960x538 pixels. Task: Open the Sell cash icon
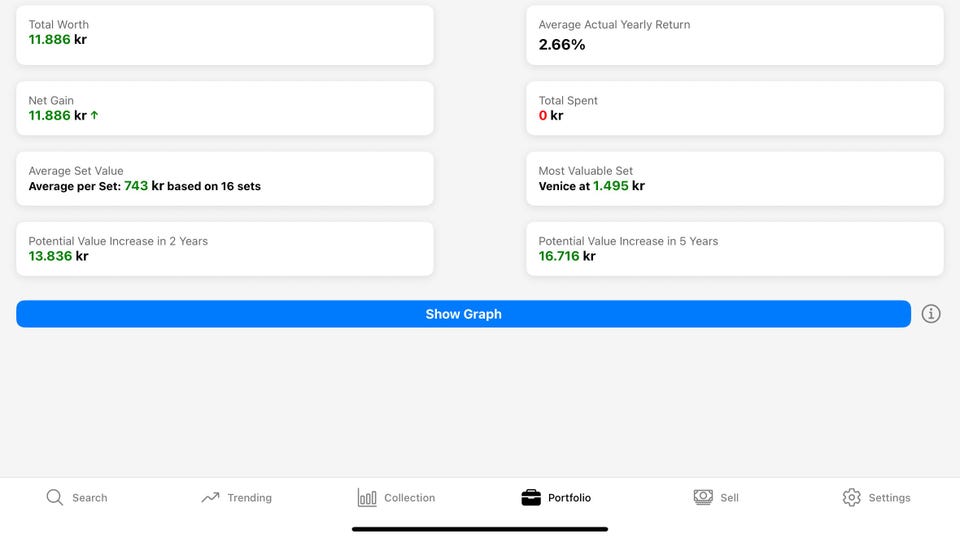703,497
